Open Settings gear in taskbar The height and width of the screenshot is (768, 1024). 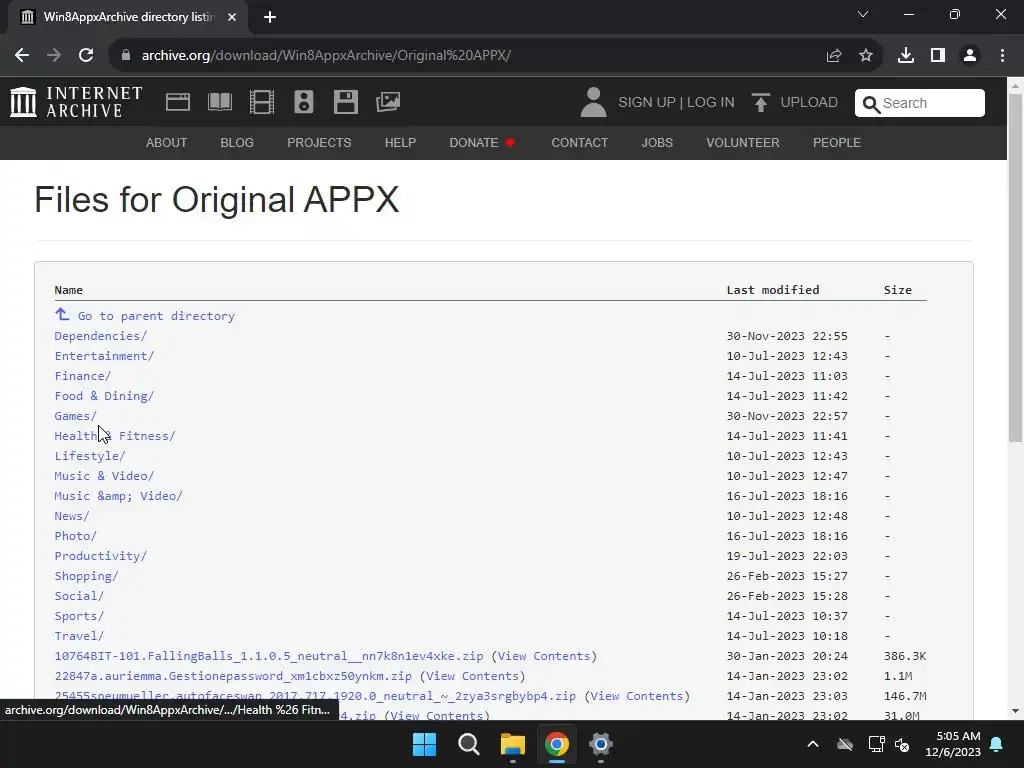(601, 744)
